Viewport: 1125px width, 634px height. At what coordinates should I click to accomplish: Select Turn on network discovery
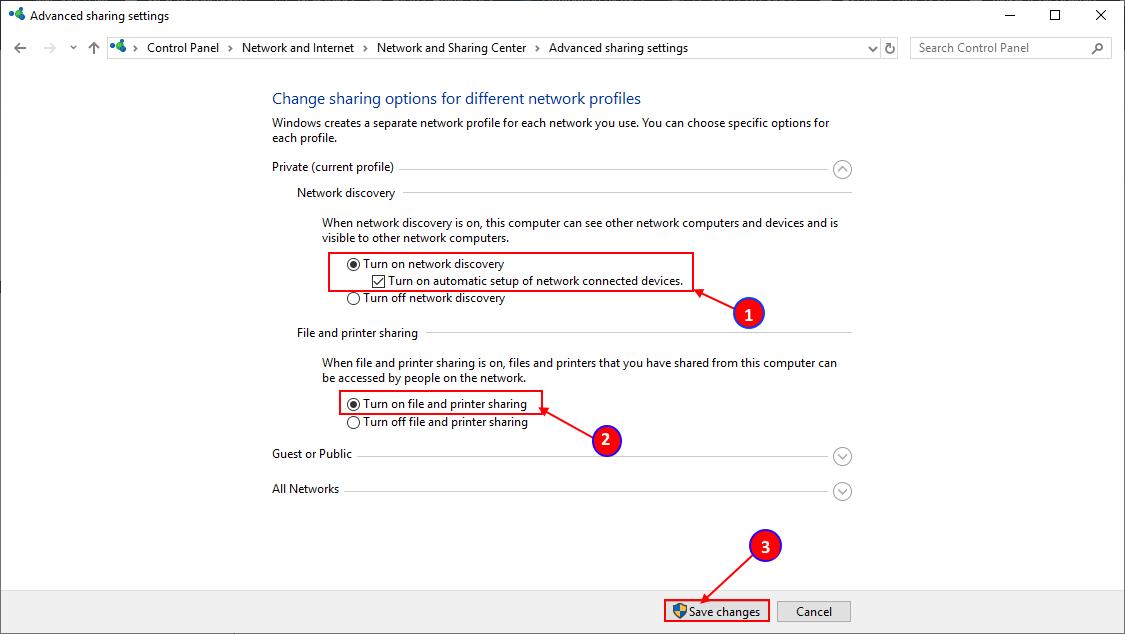pos(353,265)
